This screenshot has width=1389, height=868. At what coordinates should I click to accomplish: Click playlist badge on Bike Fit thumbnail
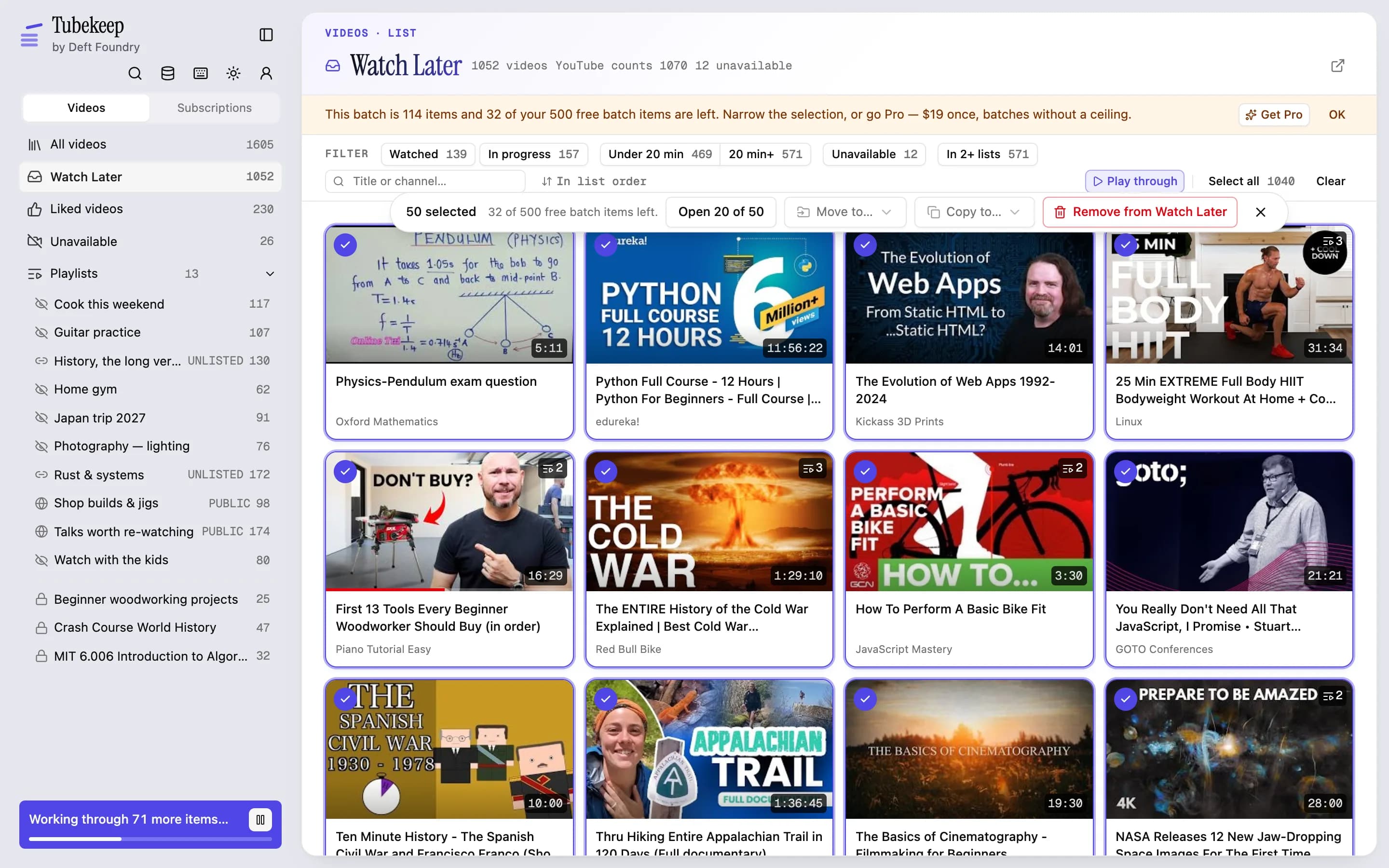(x=1073, y=468)
